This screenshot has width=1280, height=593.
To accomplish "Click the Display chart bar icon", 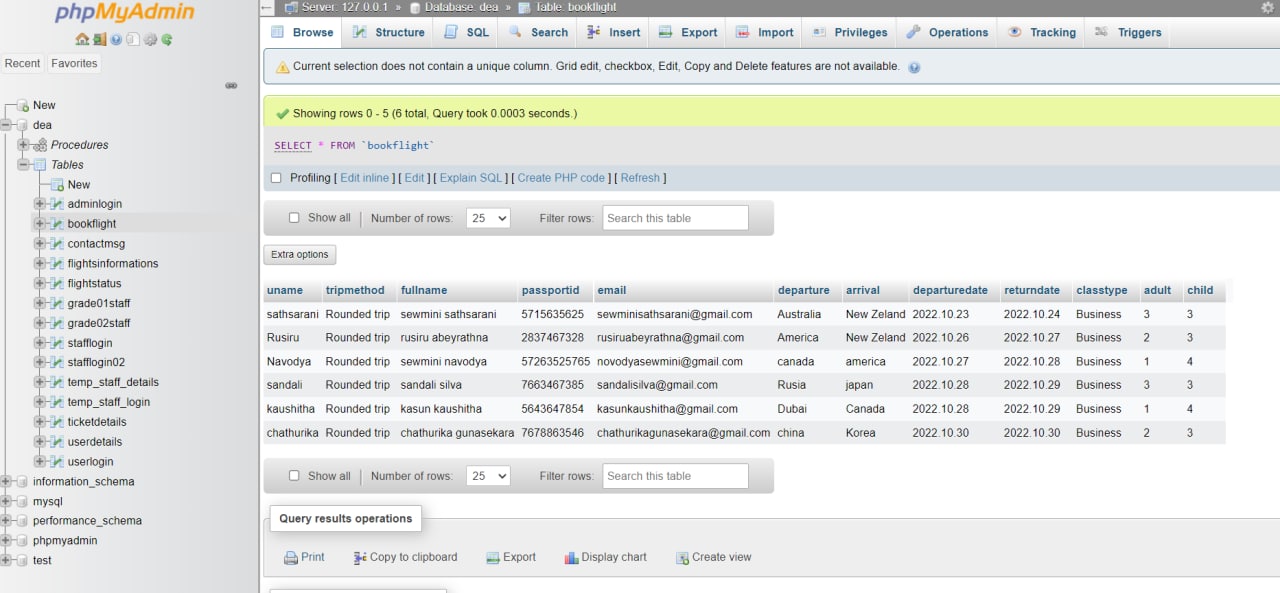I will point(571,558).
